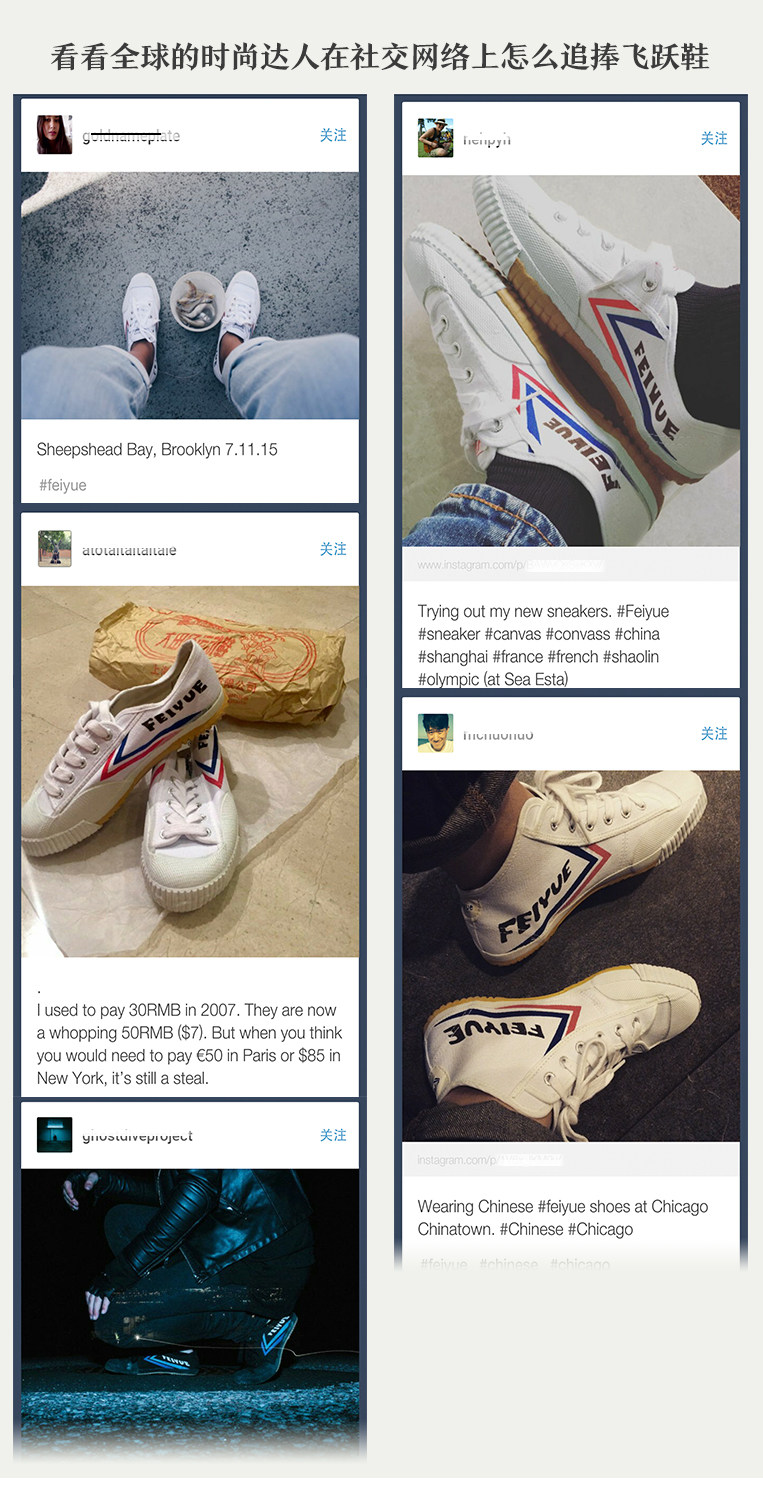This screenshot has width=763, height=1493.
Task: Open the photo of white shoes with the bowl
Action: click(x=190, y=295)
